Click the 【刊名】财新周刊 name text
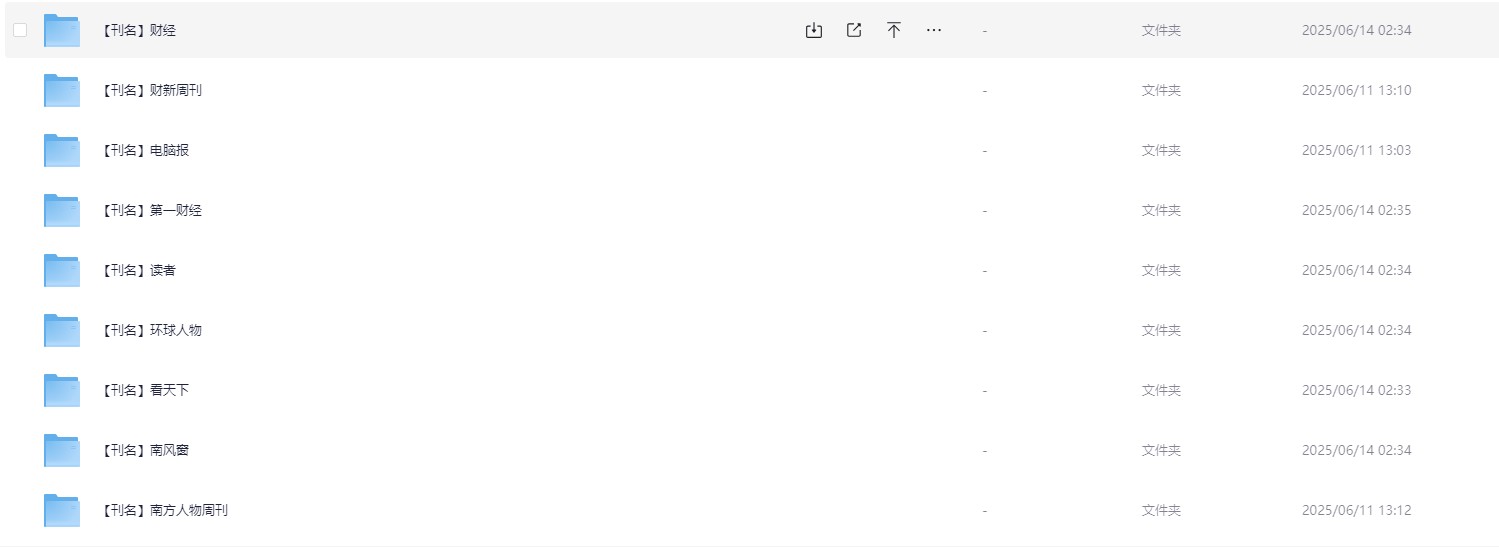This screenshot has width=1499, height=549. pyautogui.click(x=151, y=90)
